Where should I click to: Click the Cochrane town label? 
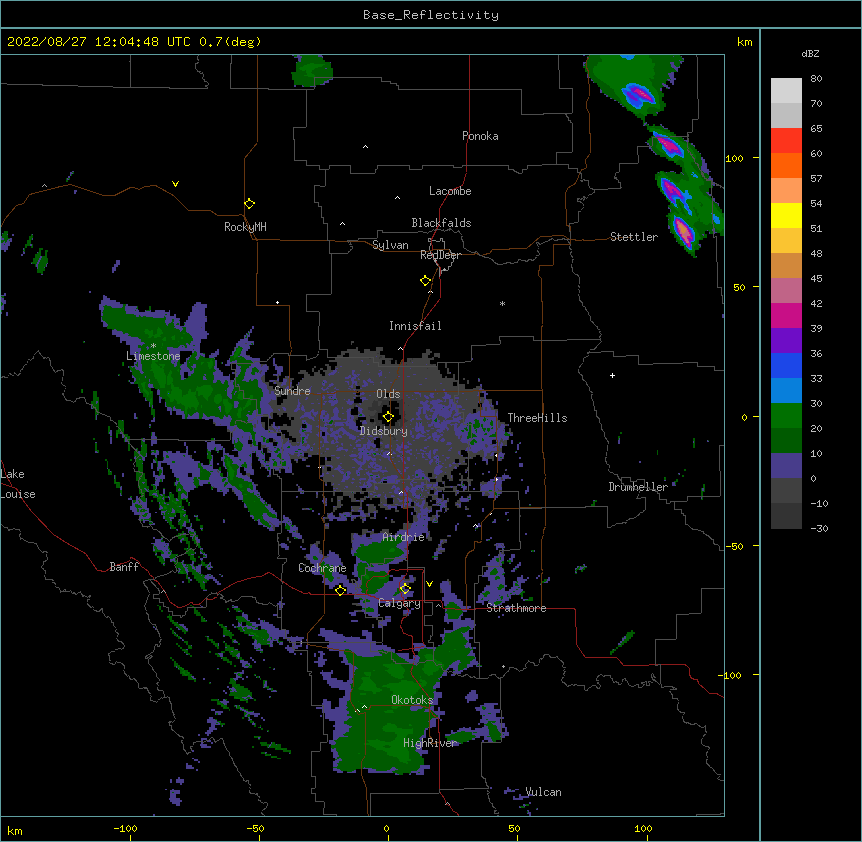(322, 568)
